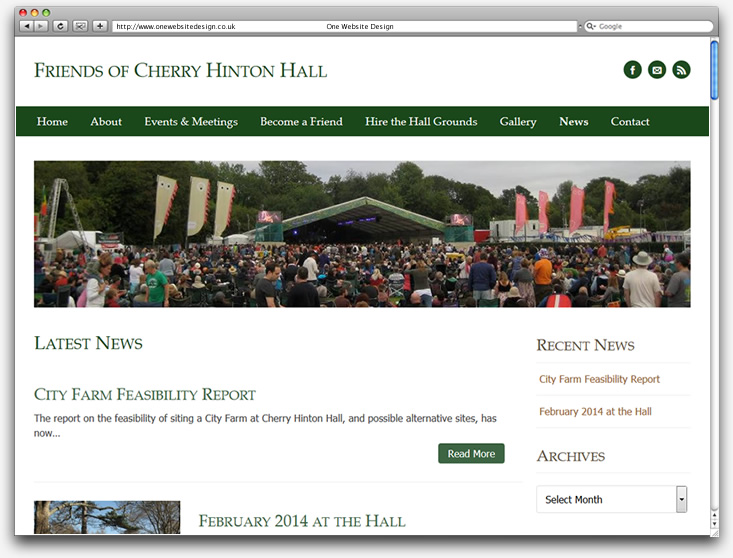Click the City Farm report excerpt text
The image size is (733, 558).
tap(265, 425)
